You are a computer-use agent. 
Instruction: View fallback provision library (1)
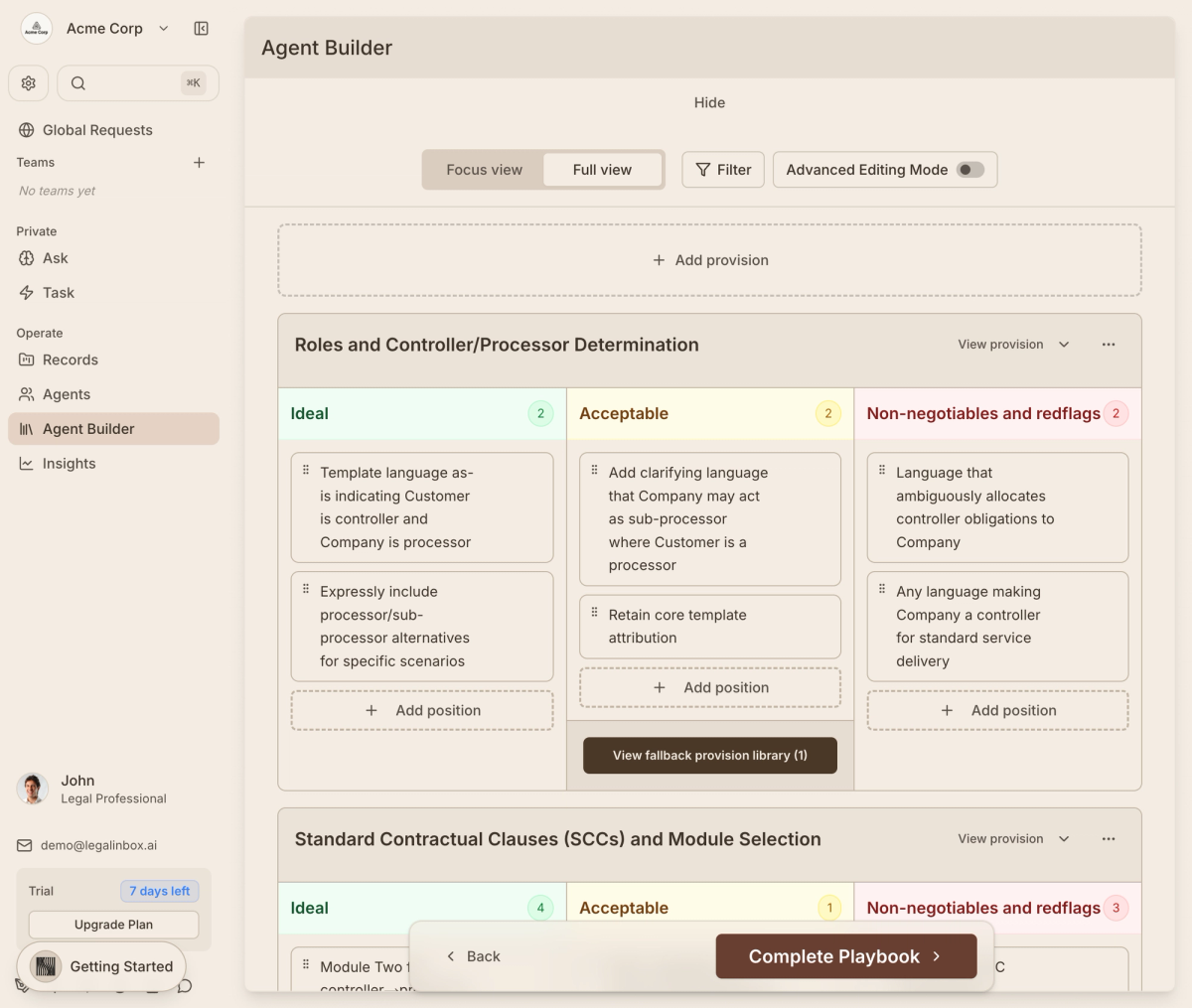pos(710,756)
